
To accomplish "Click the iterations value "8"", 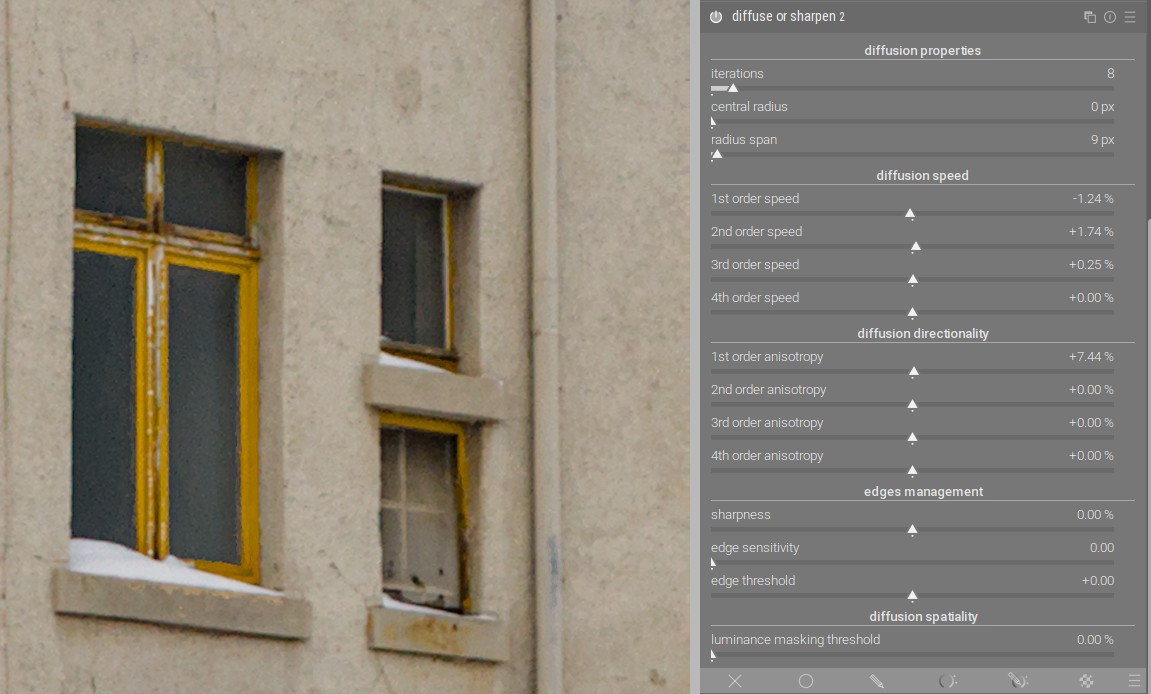I will pos(1111,73).
